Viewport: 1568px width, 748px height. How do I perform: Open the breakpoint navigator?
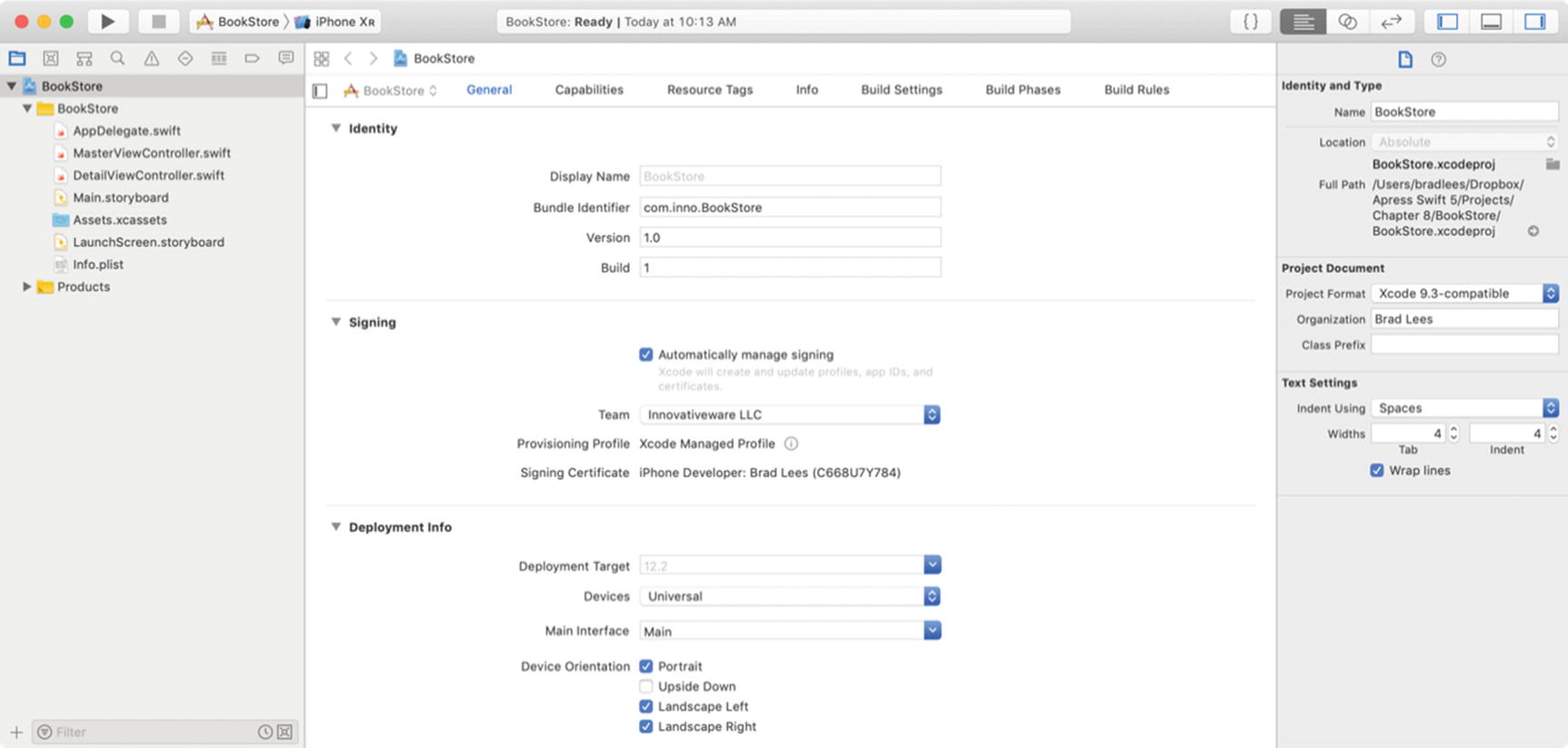tap(252, 58)
